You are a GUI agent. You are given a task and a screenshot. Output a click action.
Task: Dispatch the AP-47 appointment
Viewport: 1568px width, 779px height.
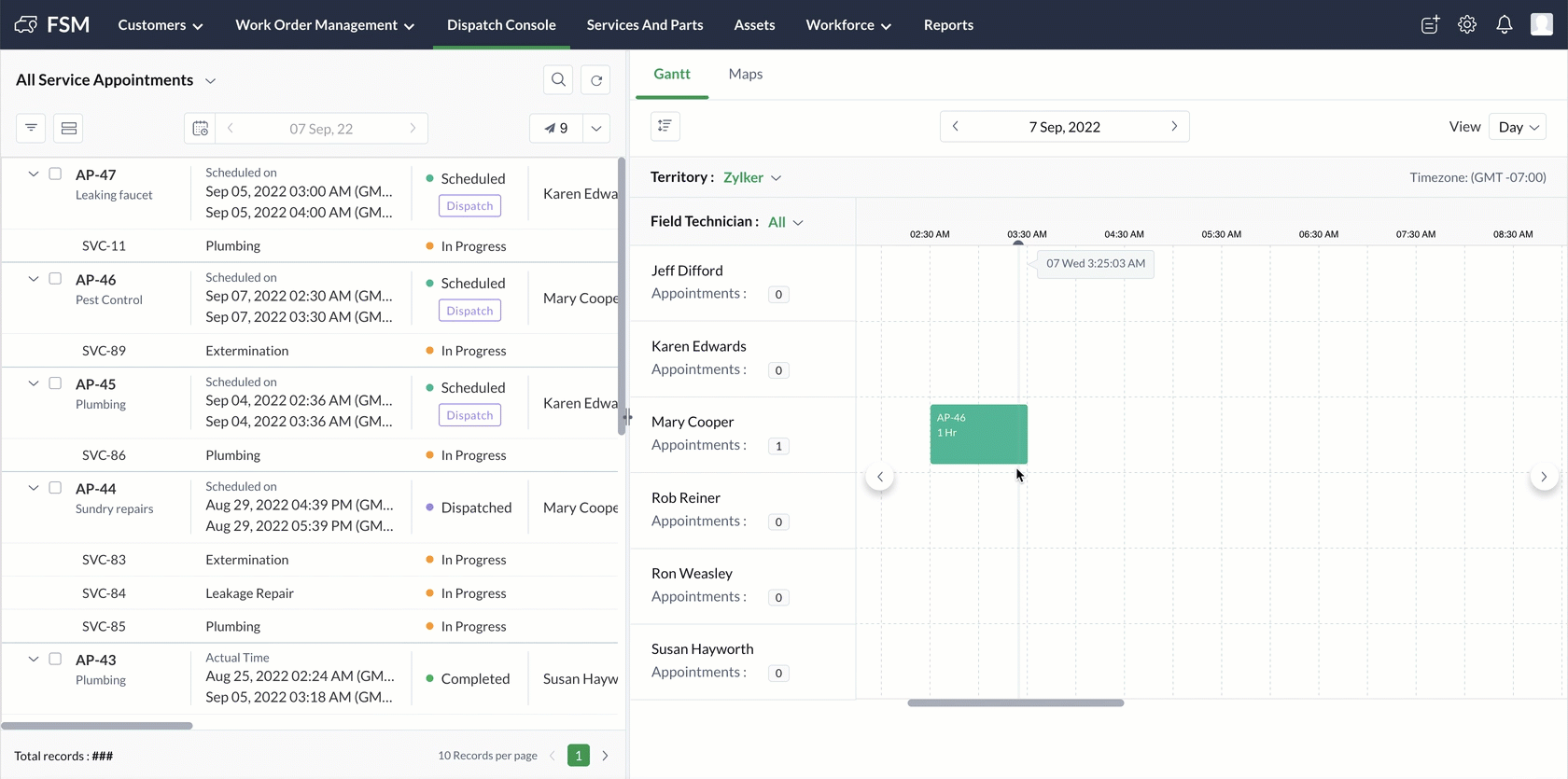469,206
